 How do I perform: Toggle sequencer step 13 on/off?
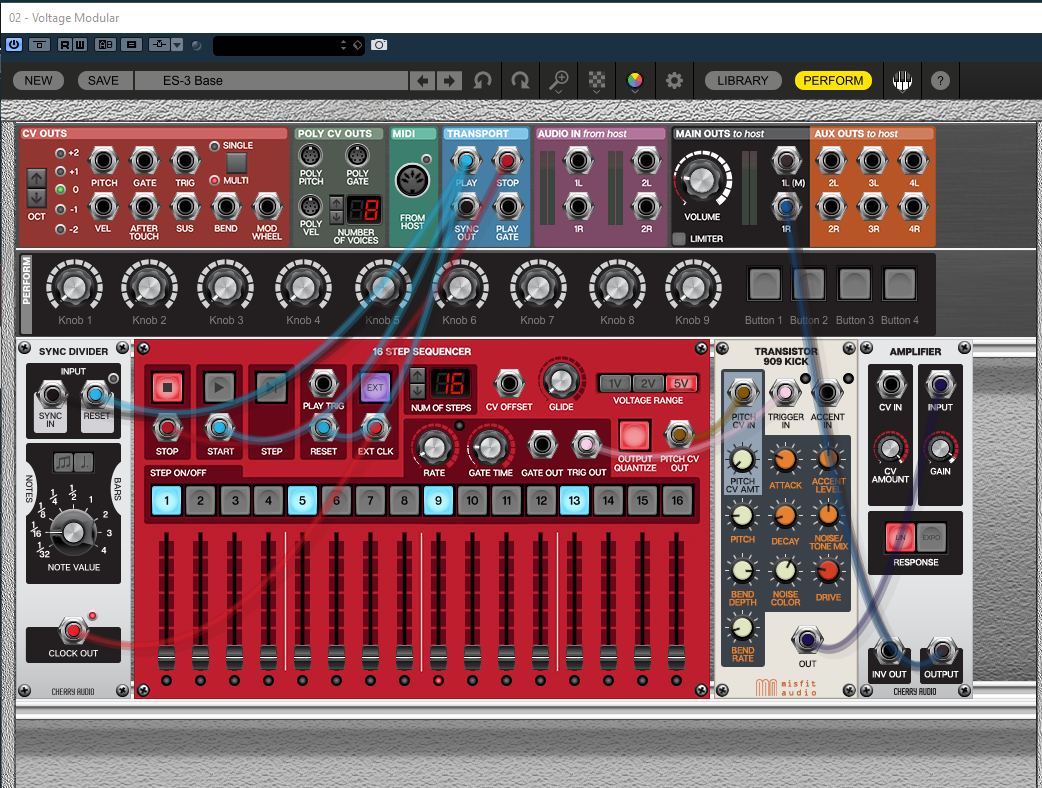point(574,500)
